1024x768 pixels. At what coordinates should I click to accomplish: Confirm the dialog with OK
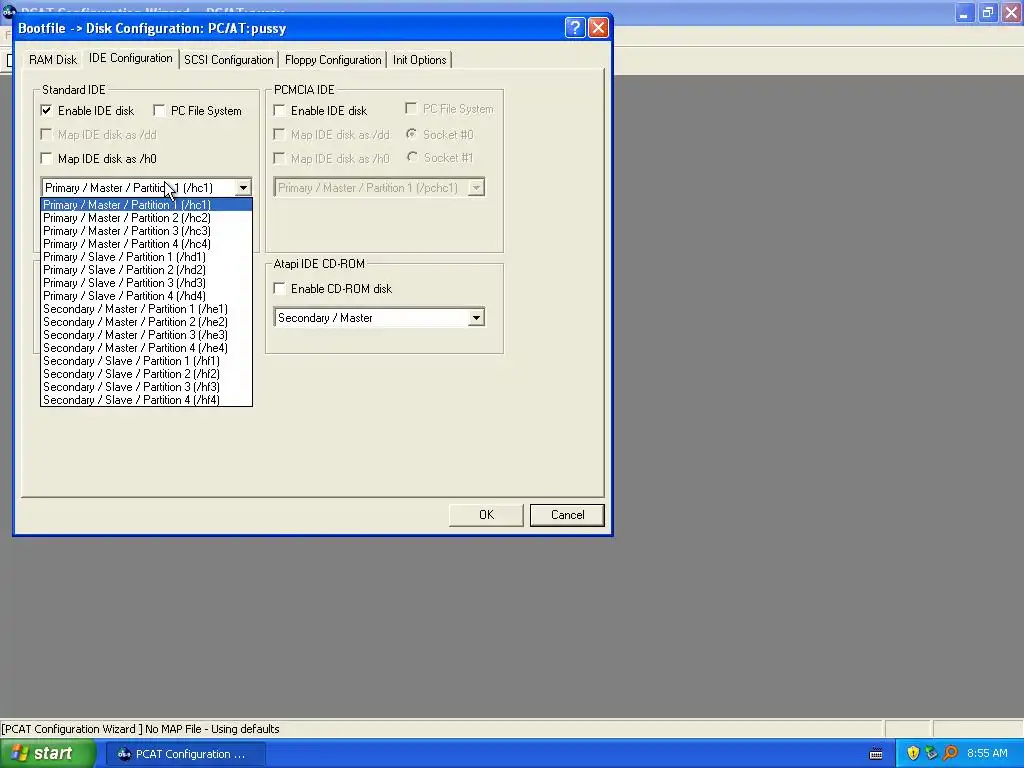pyautogui.click(x=486, y=515)
